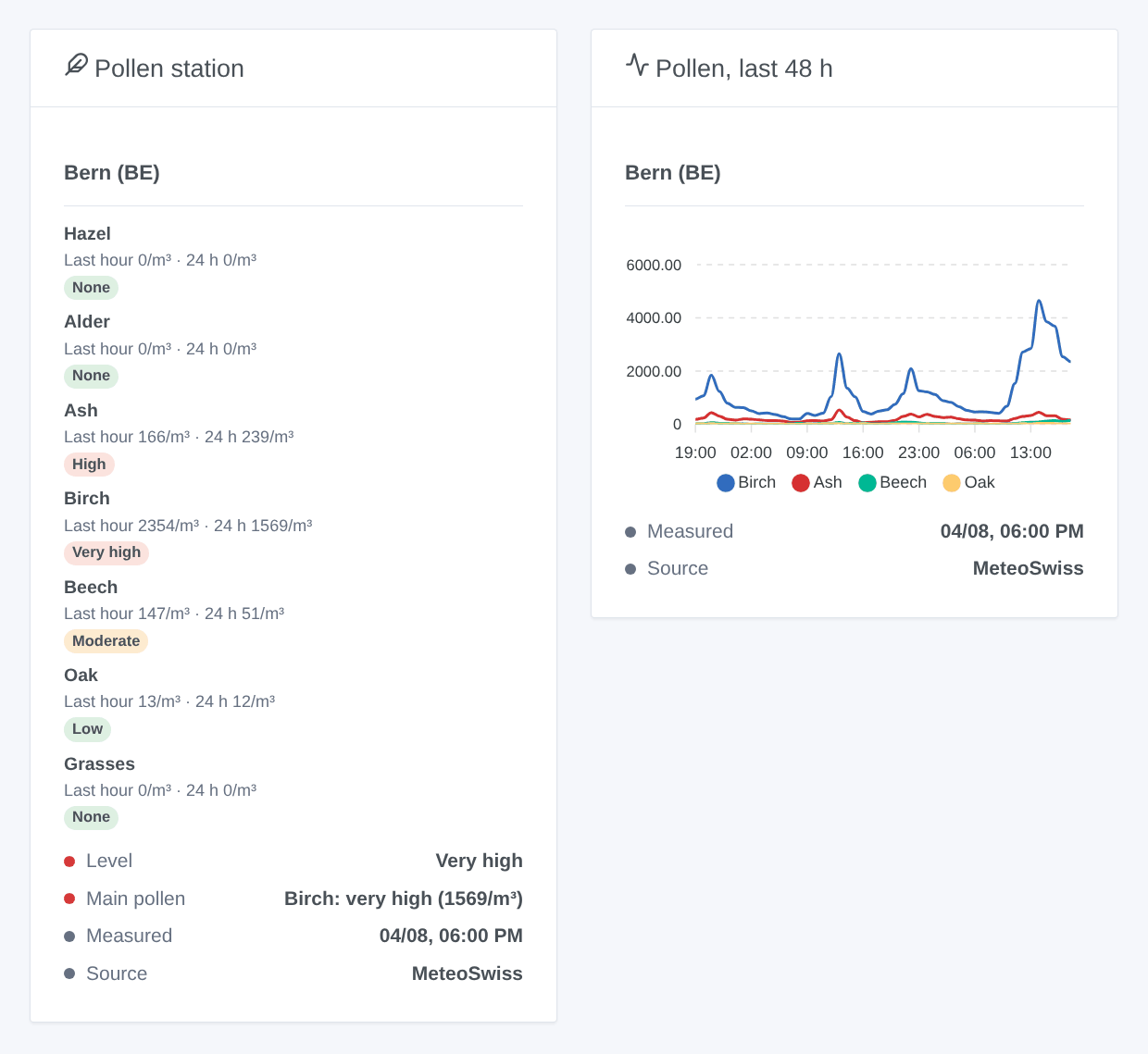Click the 6000.00 y-axis label
1148x1054 pixels.
click(654, 266)
